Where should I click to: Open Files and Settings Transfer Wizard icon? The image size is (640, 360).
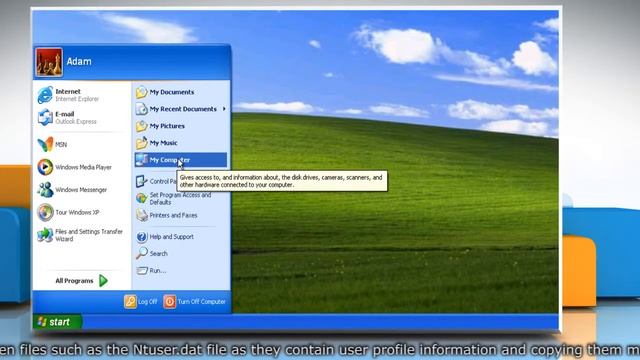(x=45, y=235)
